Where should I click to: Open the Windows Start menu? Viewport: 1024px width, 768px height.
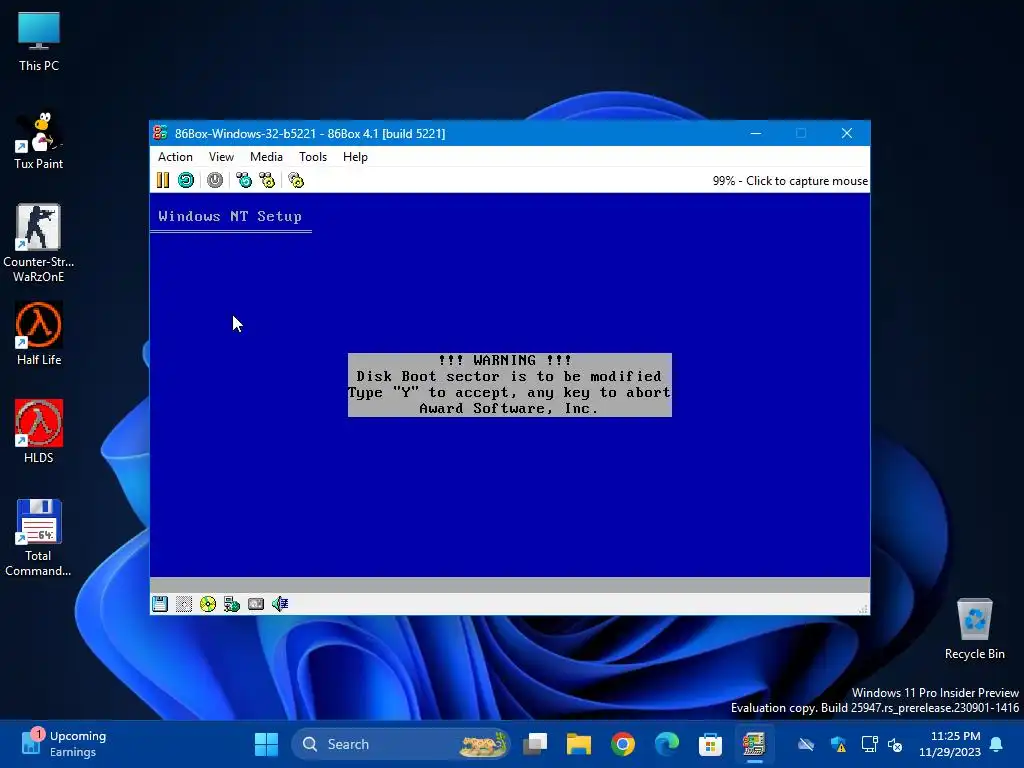(266, 744)
